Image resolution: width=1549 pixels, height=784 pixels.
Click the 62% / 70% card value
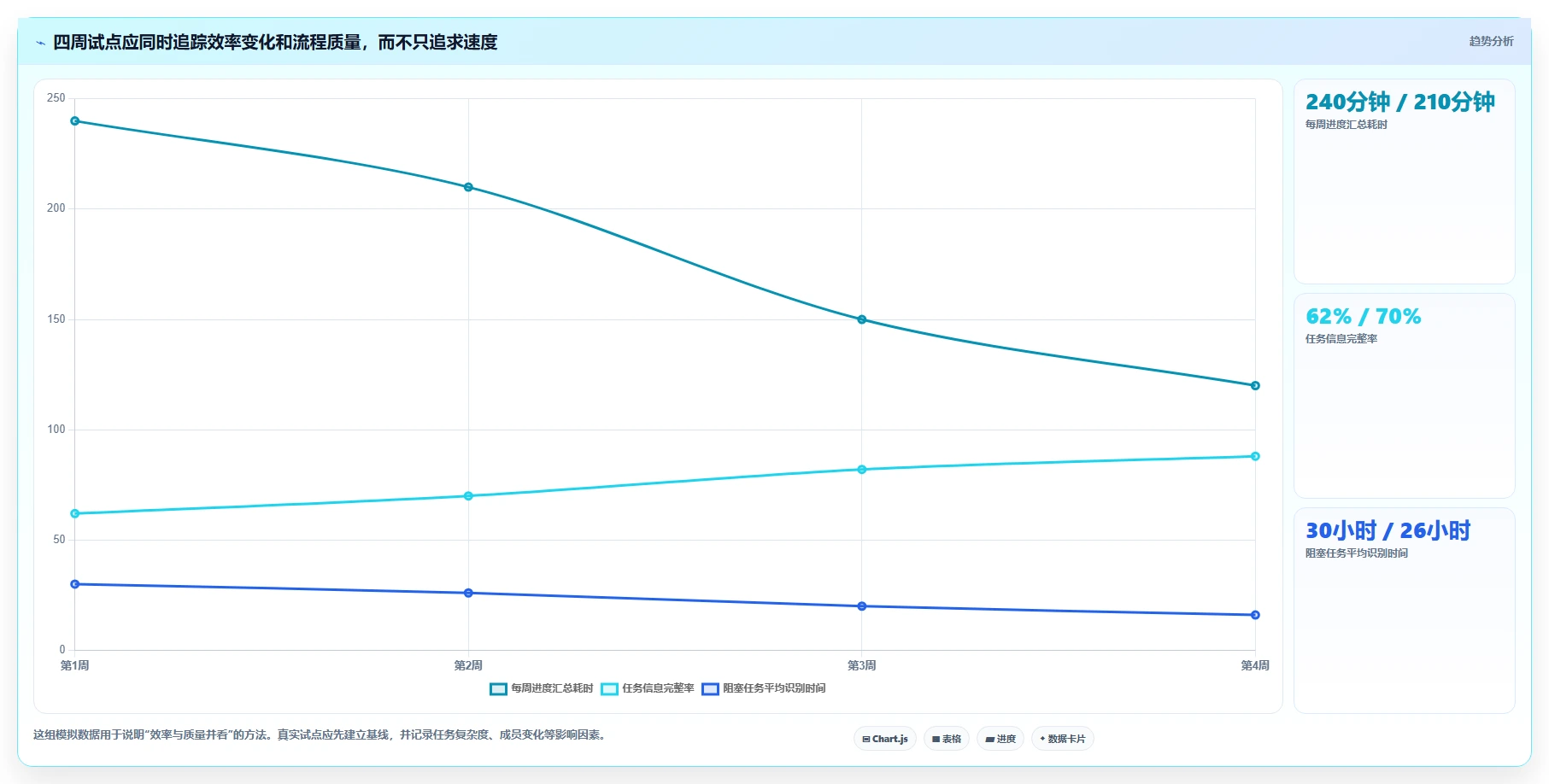coord(1363,316)
